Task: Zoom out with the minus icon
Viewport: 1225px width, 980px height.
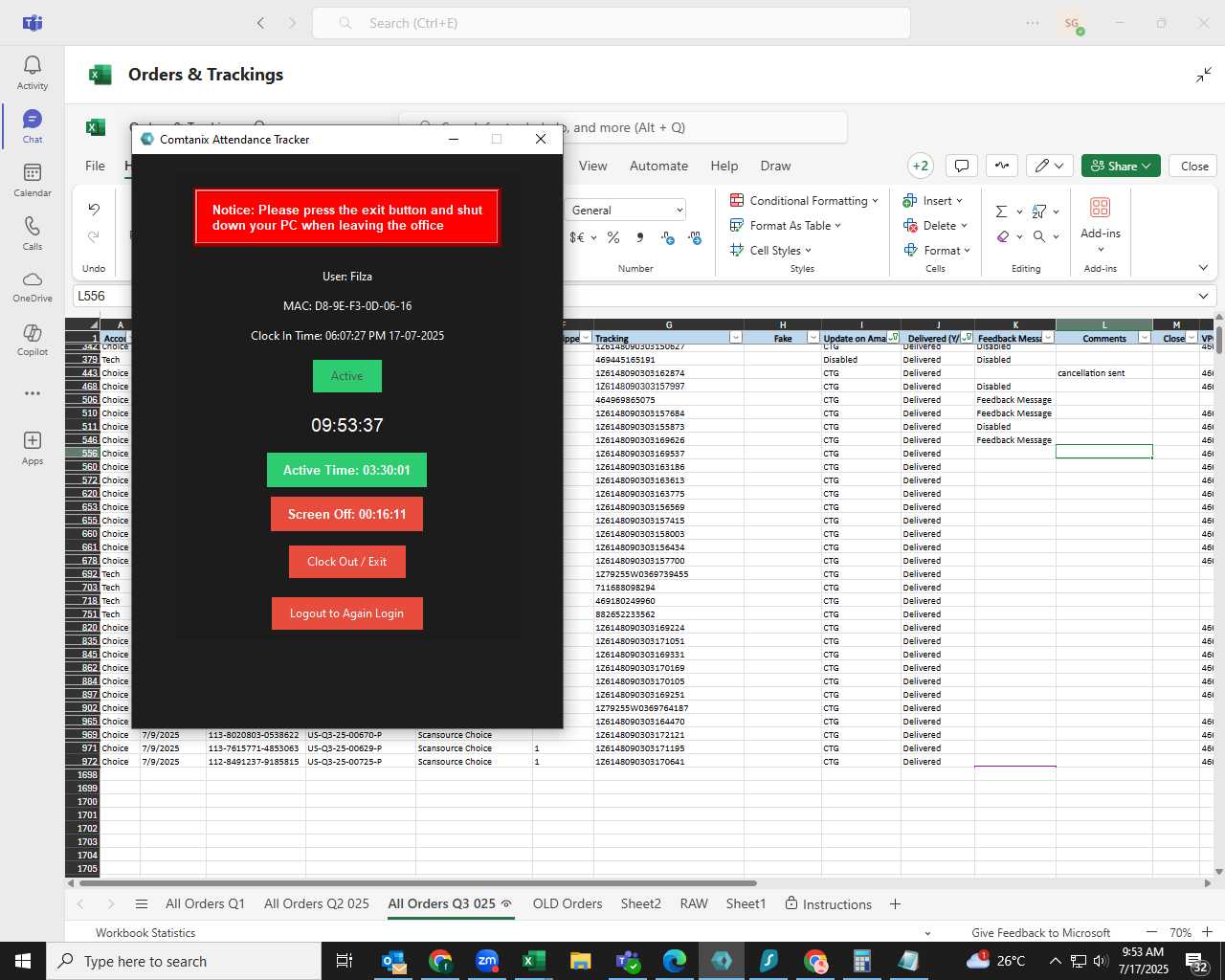Action: (x=1151, y=932)
